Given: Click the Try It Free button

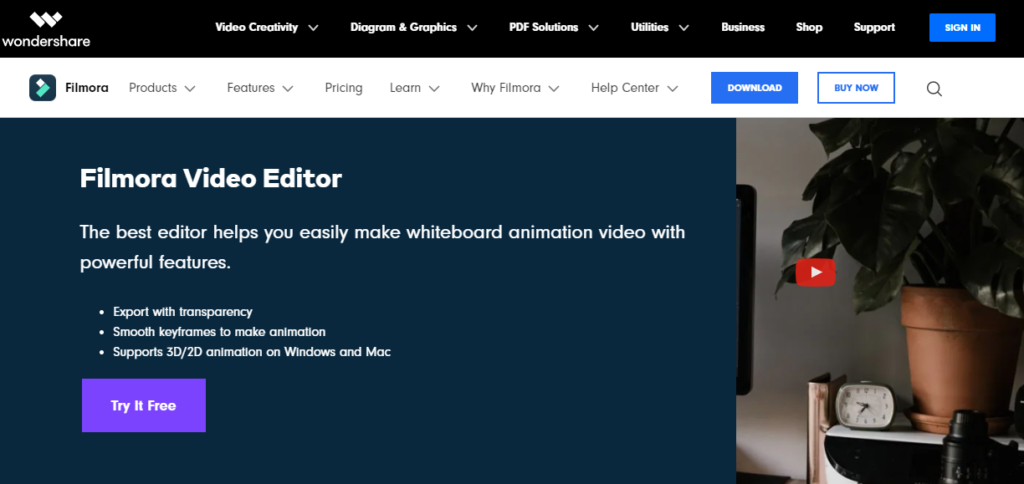Looking at the screenshot, I should click(x=144, y=405).
